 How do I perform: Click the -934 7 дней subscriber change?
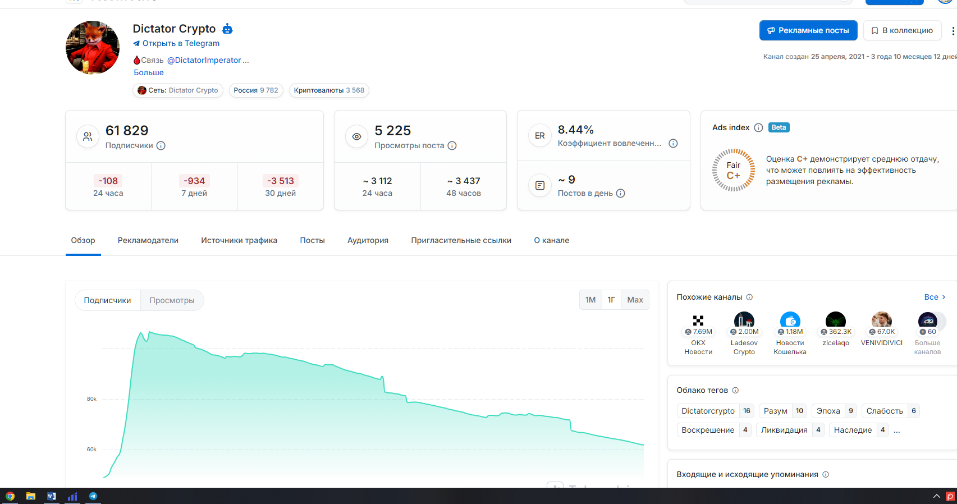tap(194, 186)
